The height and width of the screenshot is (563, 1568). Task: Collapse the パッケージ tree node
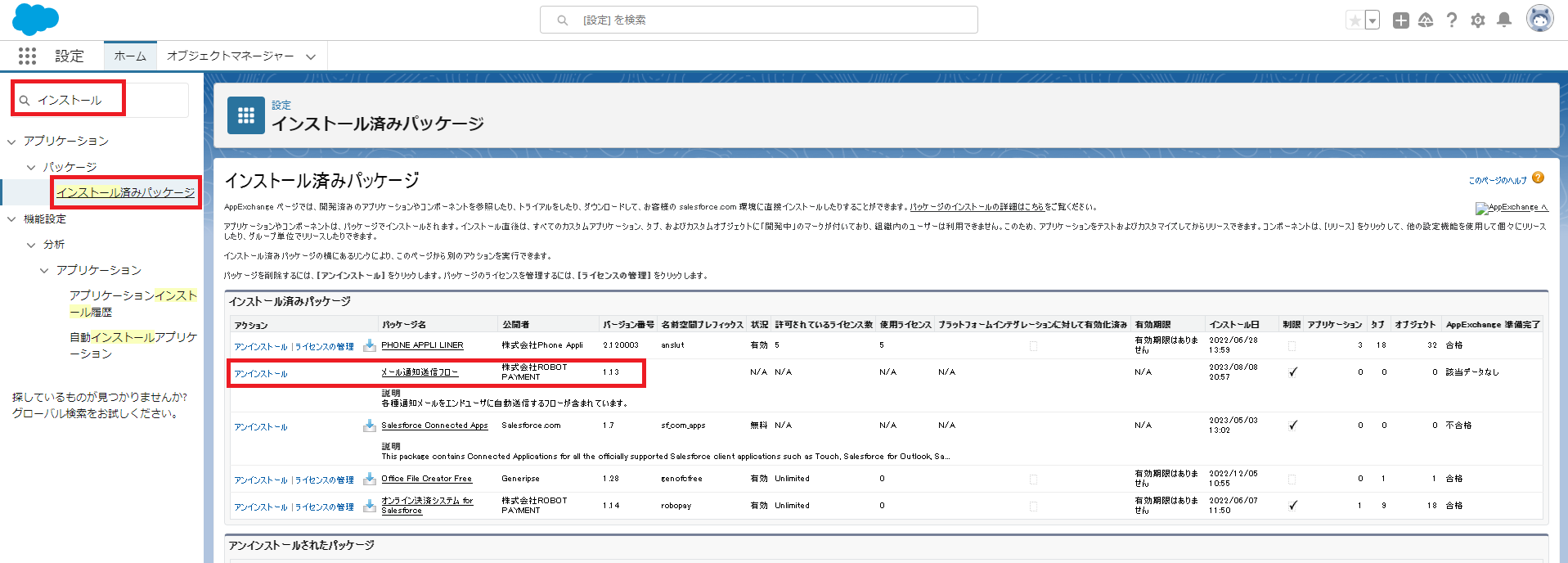[x=31, y=167]
